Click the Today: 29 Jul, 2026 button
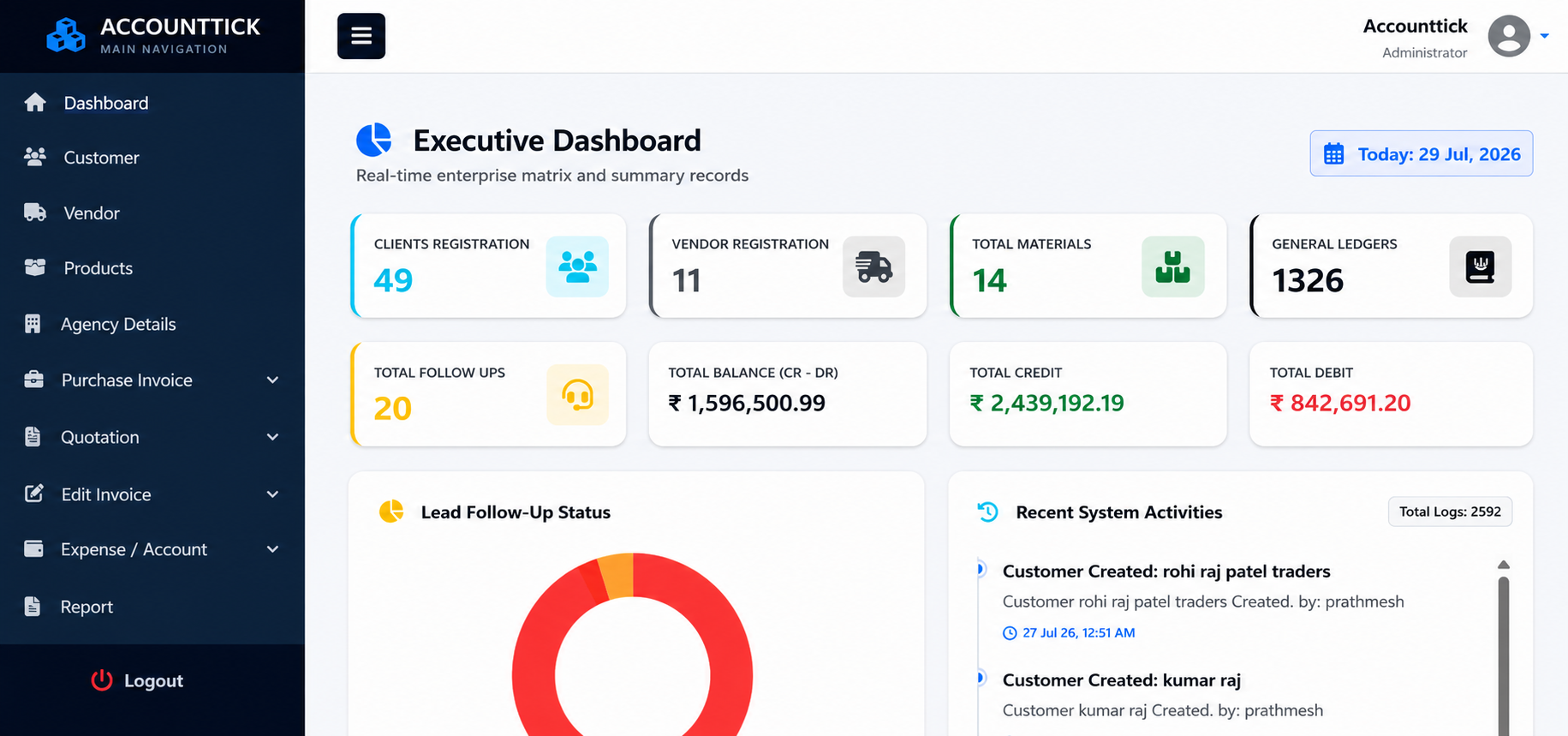The height and width of the screenshot is (736, 1568). (x=1421, y=154)
